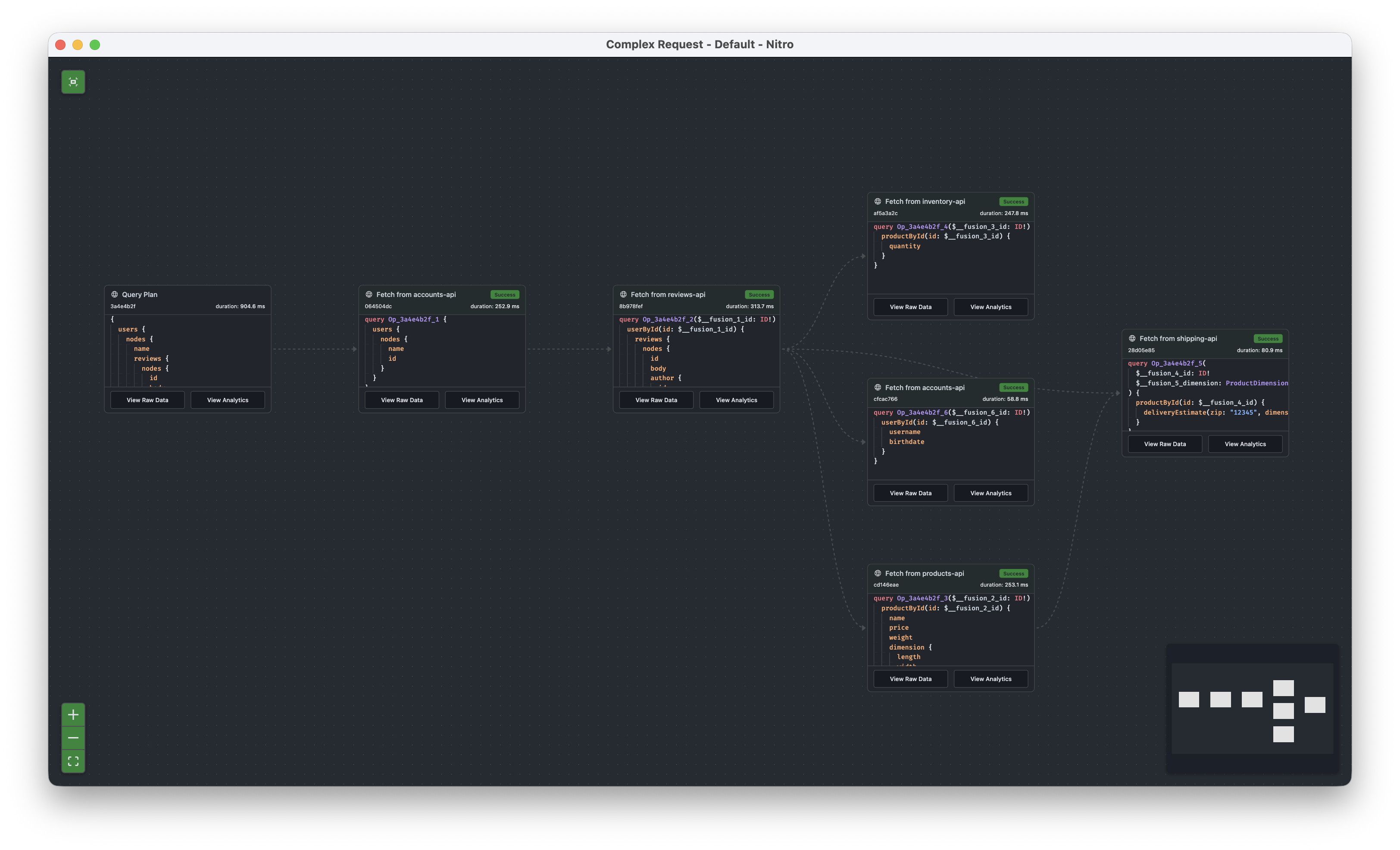
Task: View Raw Data for products-api node
Action: tap(911, 679)
